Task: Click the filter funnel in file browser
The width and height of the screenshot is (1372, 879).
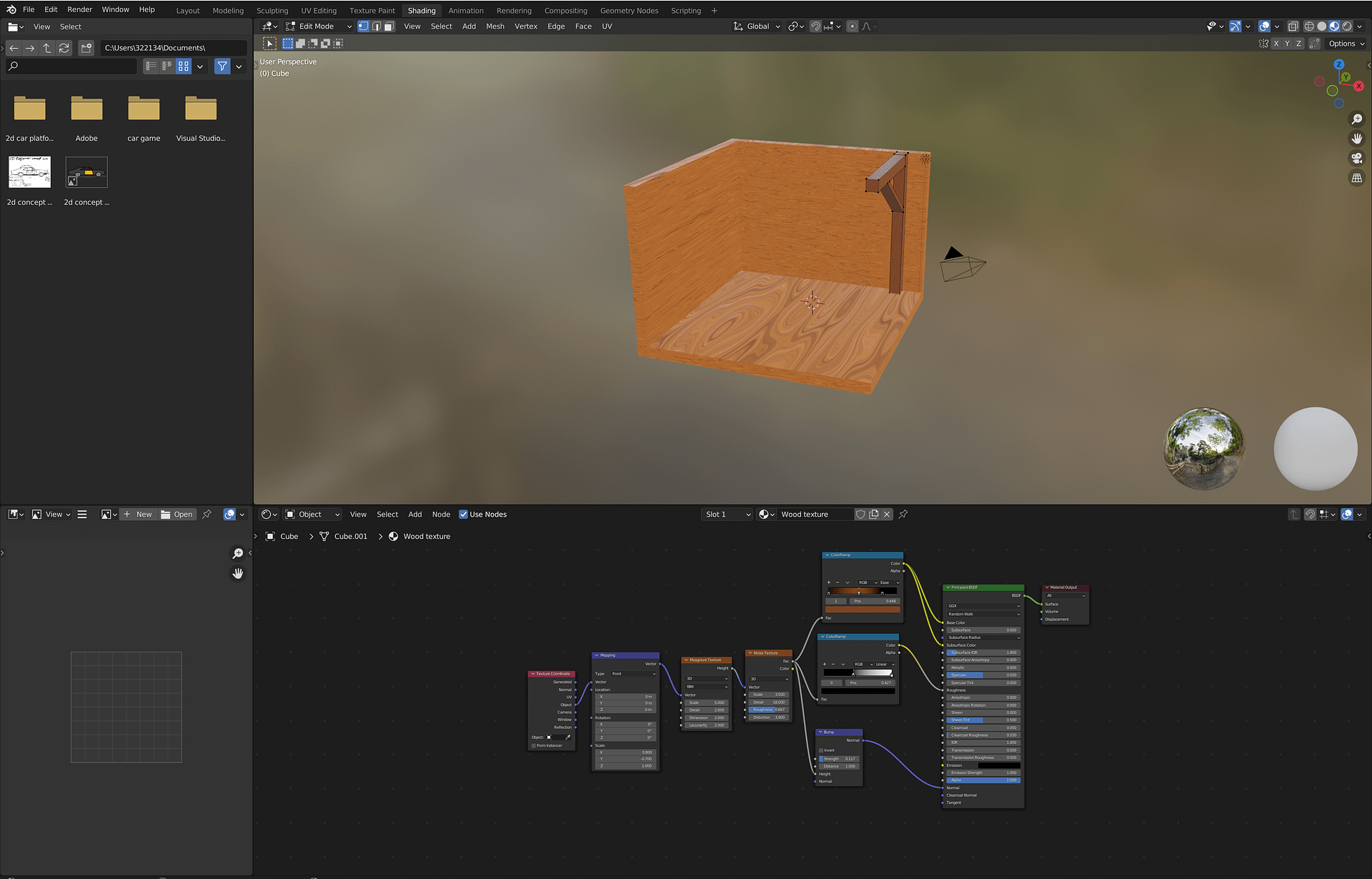Action: point(222,66)
